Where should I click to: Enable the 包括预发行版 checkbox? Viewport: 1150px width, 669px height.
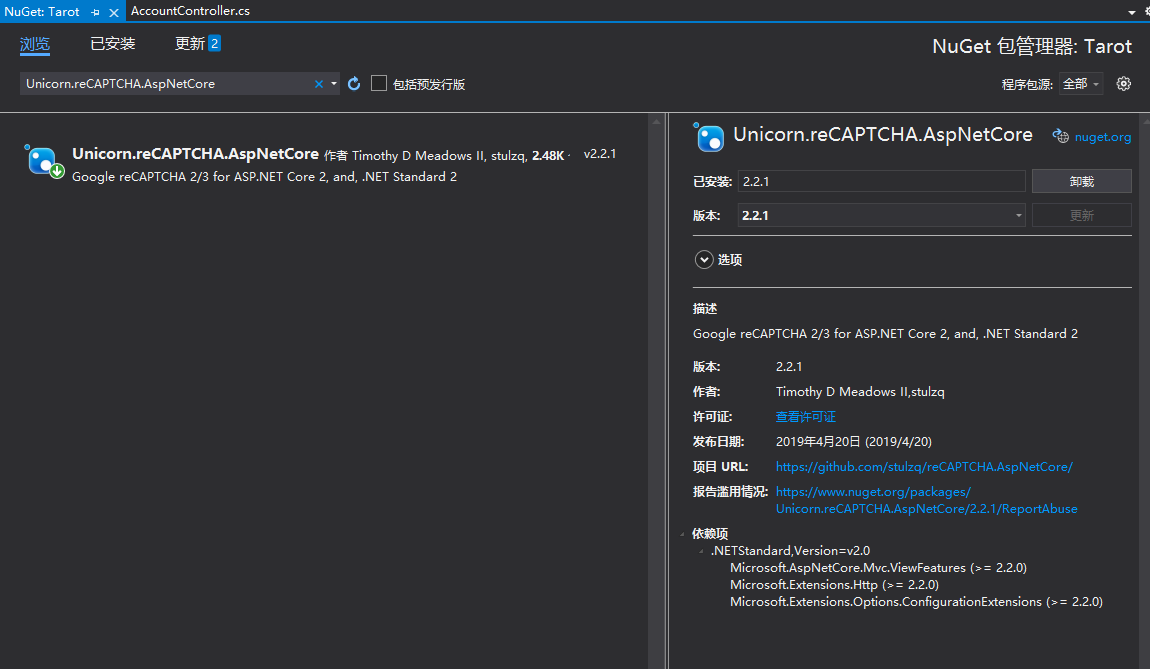point(379,84)
